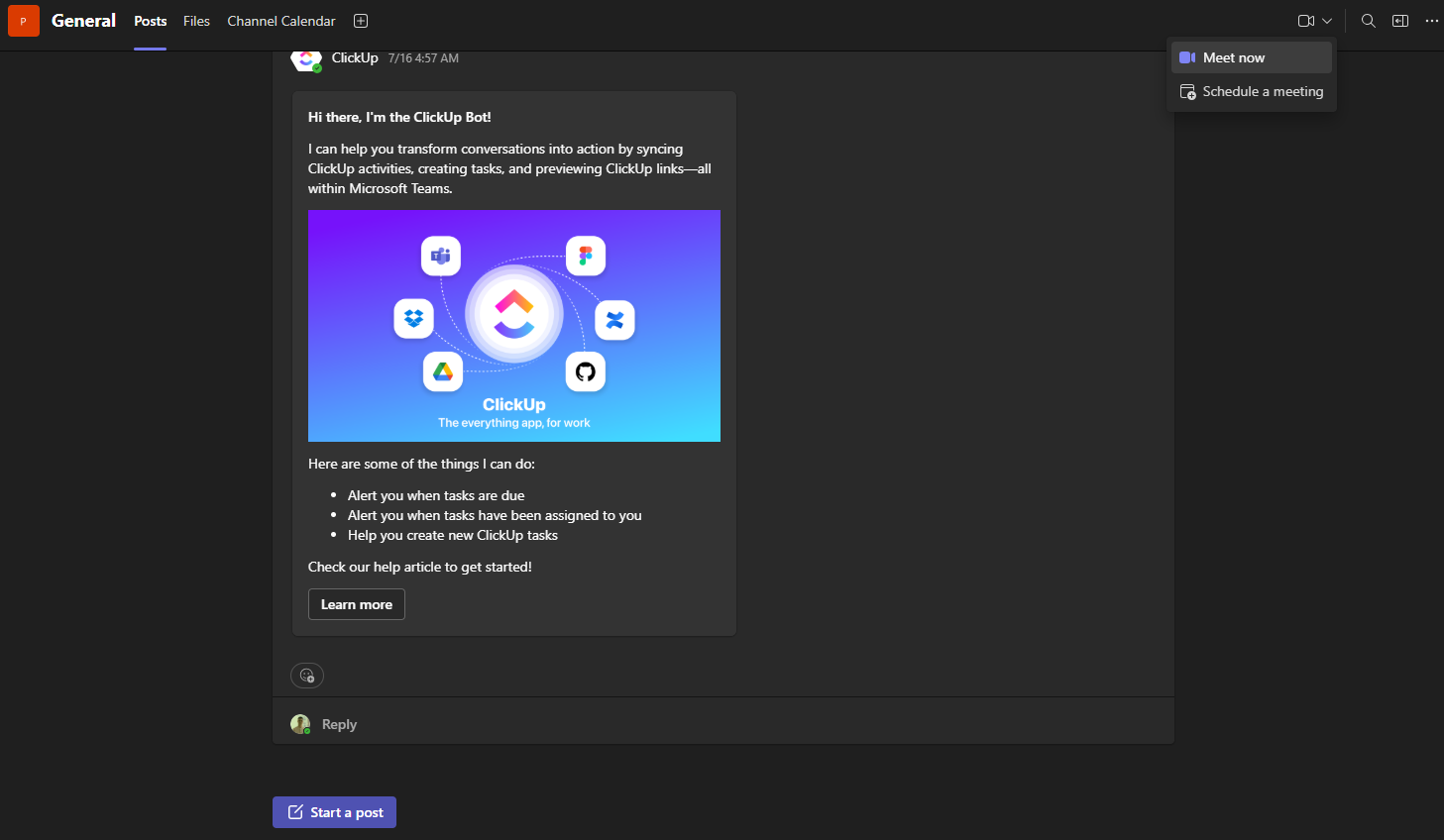Click the Google Drive icon in banner

[x=443, y=371]
